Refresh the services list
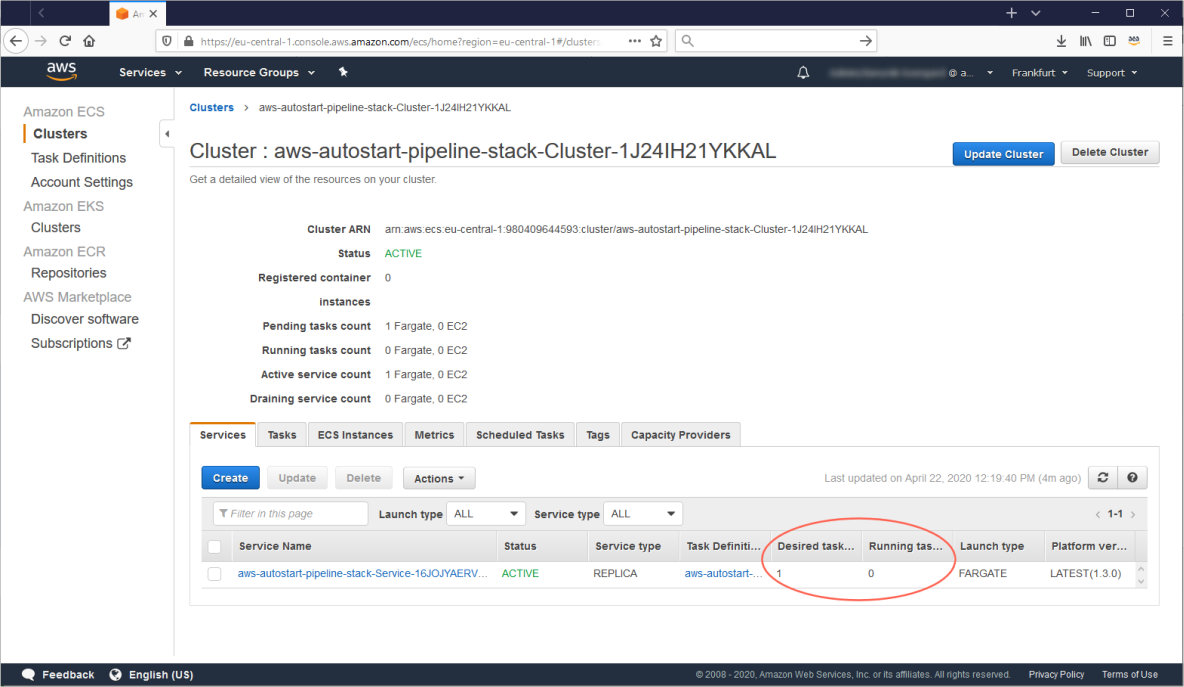This screenshot has height=687, width=1184. pos(1102,477)
